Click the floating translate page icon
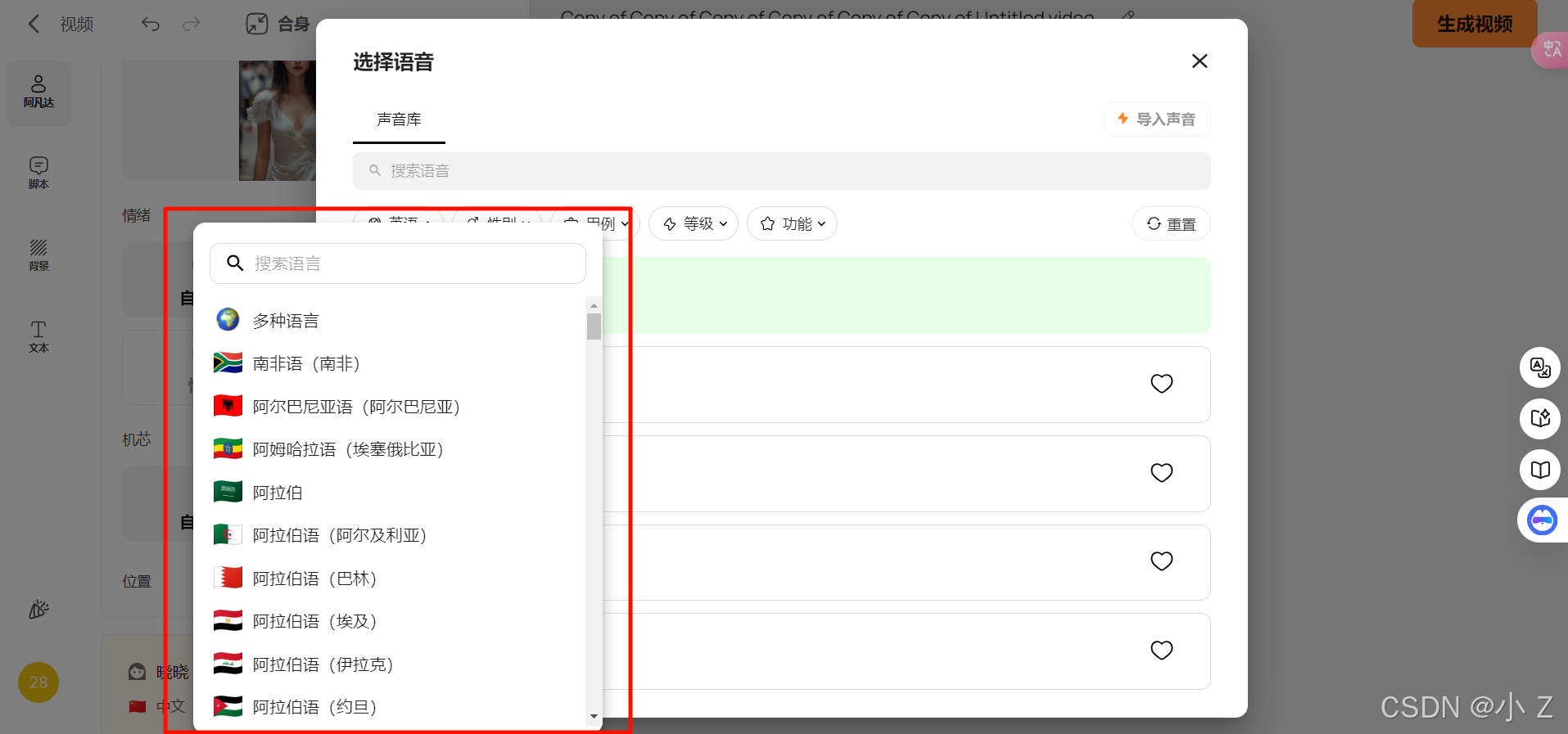 (x=1540, y=367)
